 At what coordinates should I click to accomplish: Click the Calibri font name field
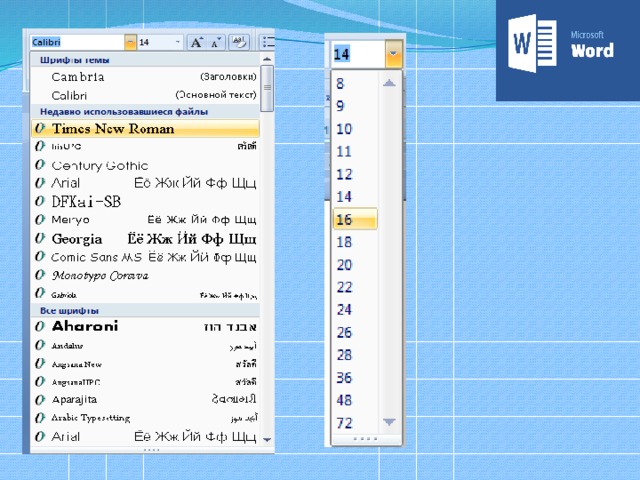(76, 42)
